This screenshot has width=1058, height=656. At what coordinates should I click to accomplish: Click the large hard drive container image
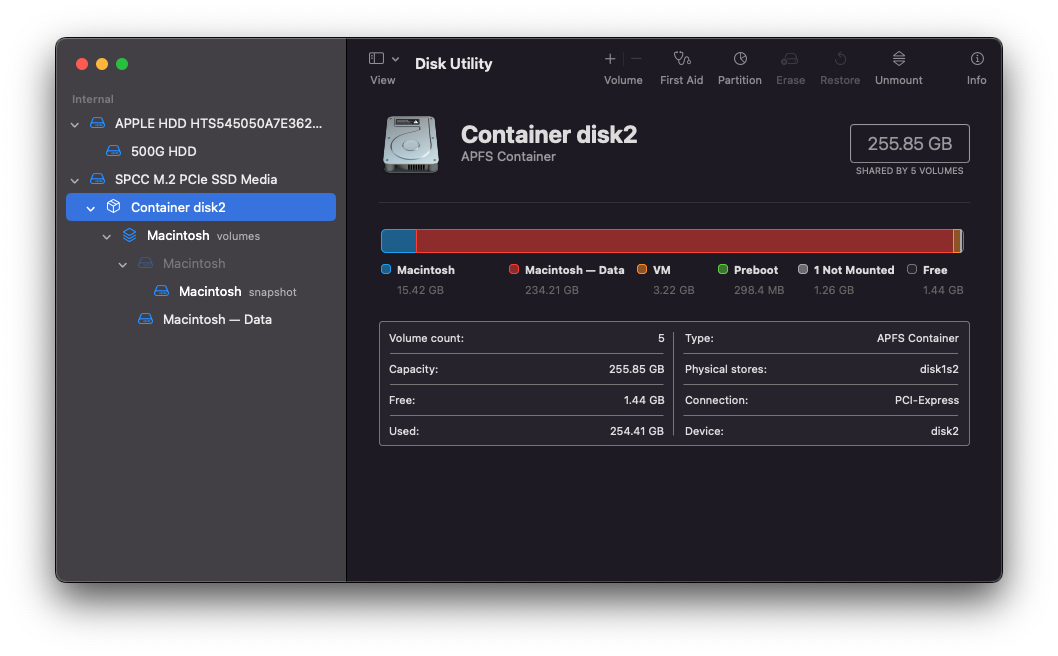(410, 143)
